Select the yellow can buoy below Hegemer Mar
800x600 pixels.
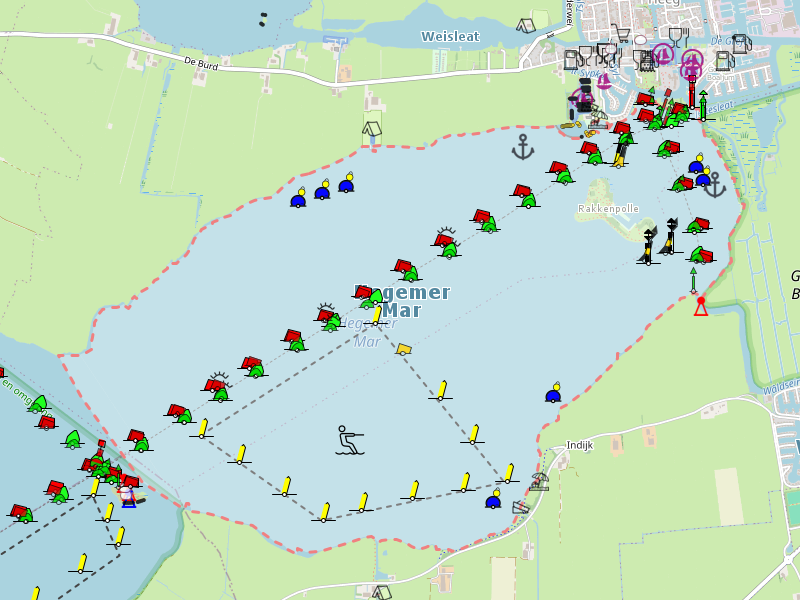403,349
